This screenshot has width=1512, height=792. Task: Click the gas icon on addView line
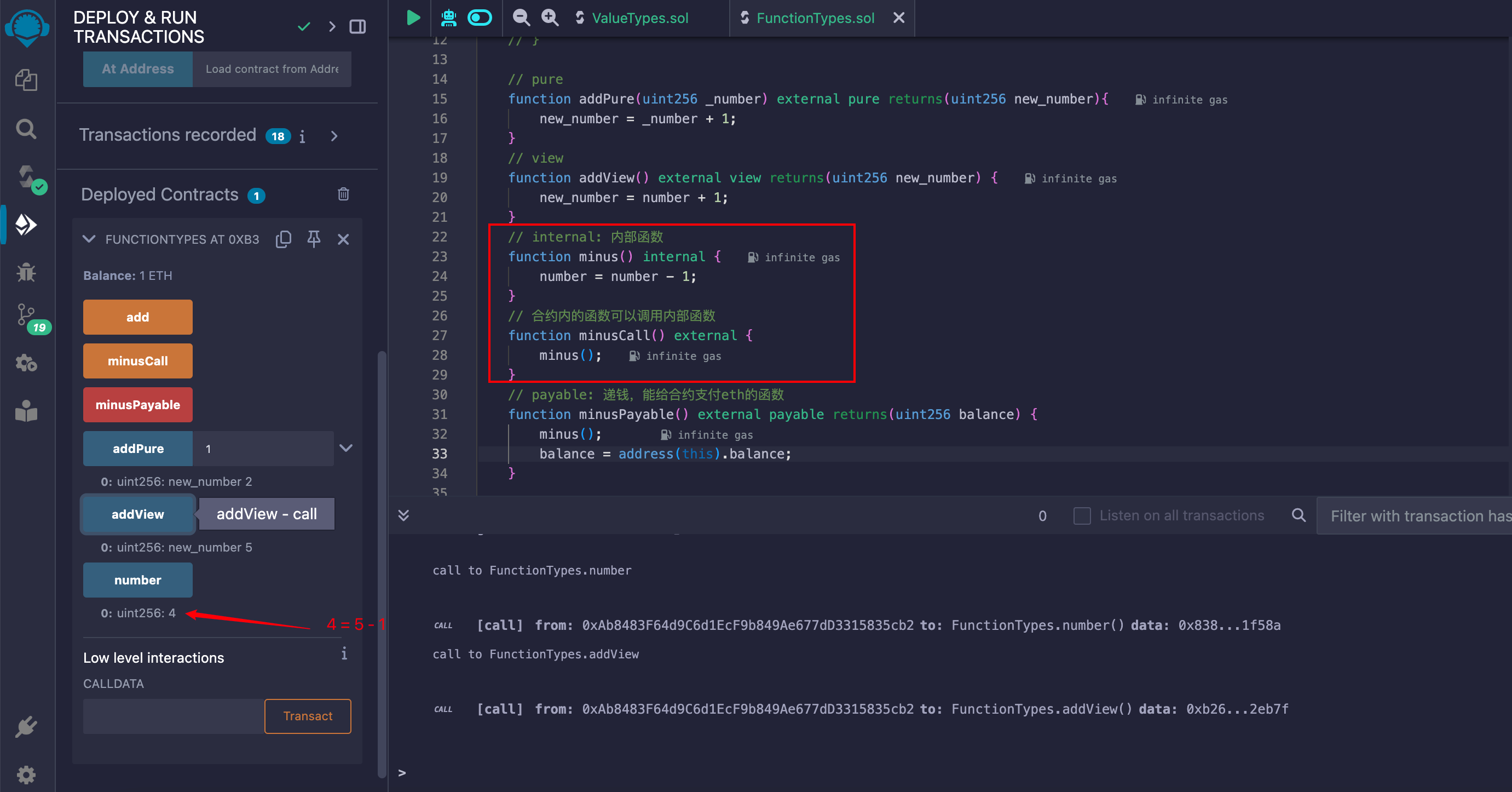[1030, 179]
